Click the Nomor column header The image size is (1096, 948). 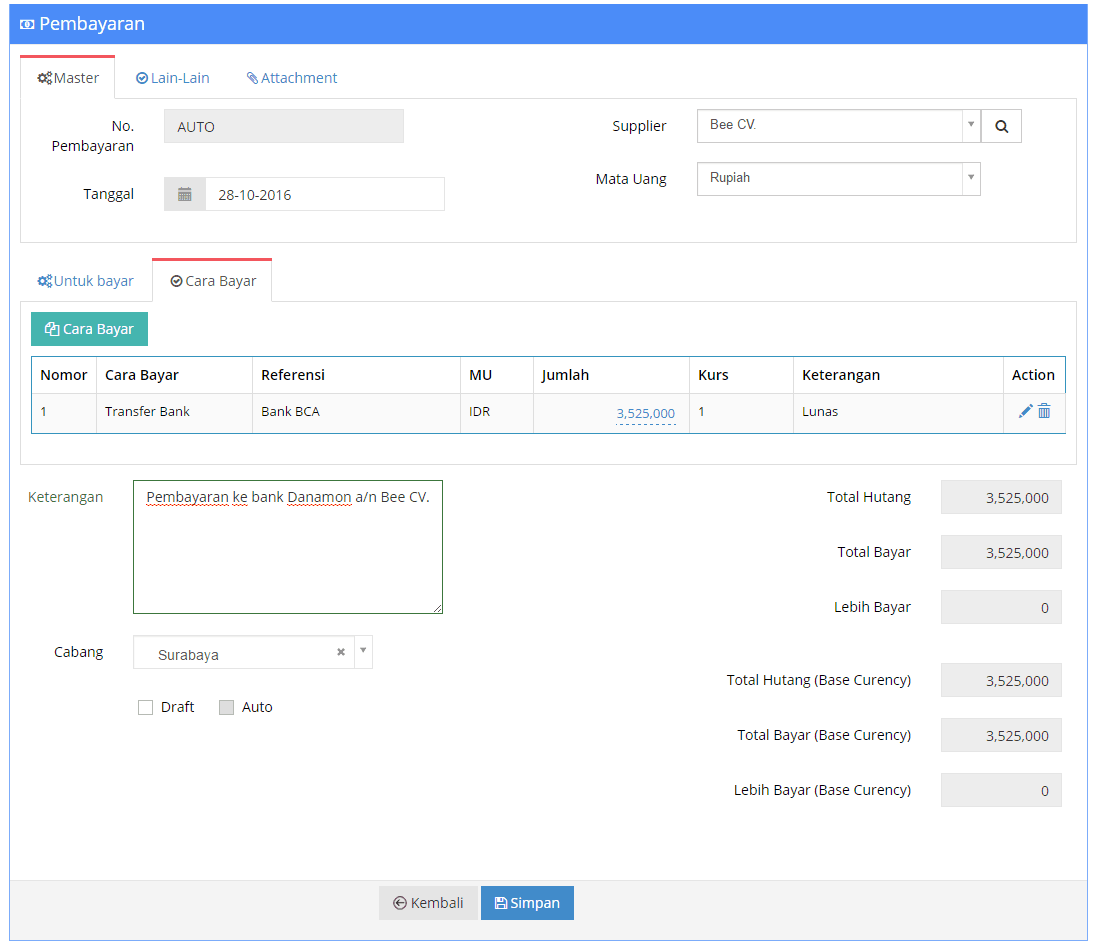point(64,375)
